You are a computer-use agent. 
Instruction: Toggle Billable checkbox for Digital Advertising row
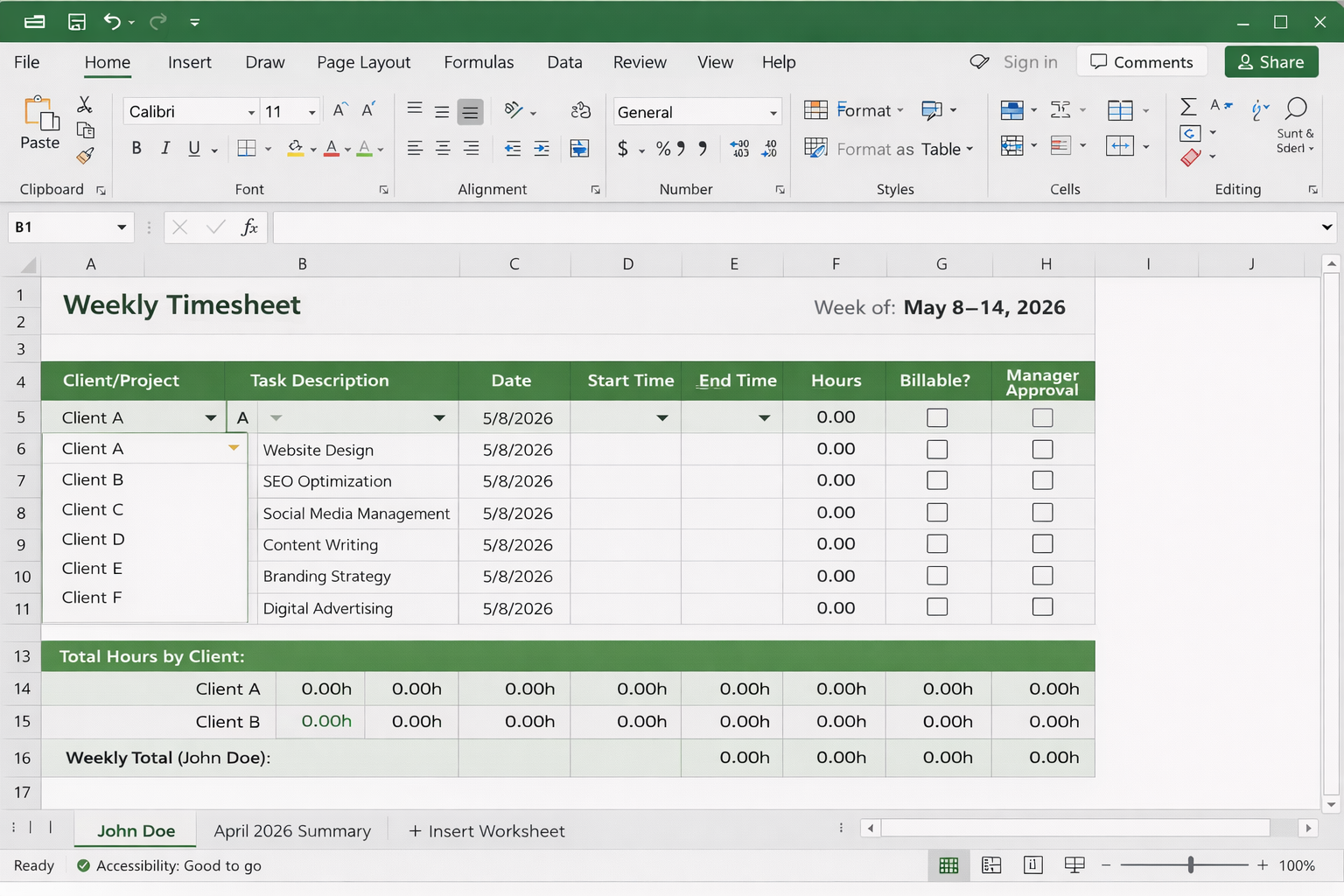click(x=937, y=607)
